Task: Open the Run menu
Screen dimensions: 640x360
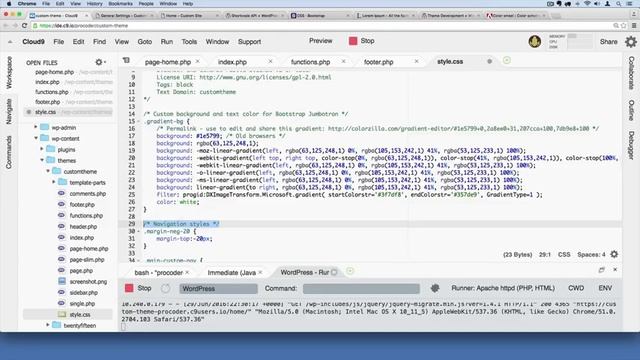Action: pos(167,42)
